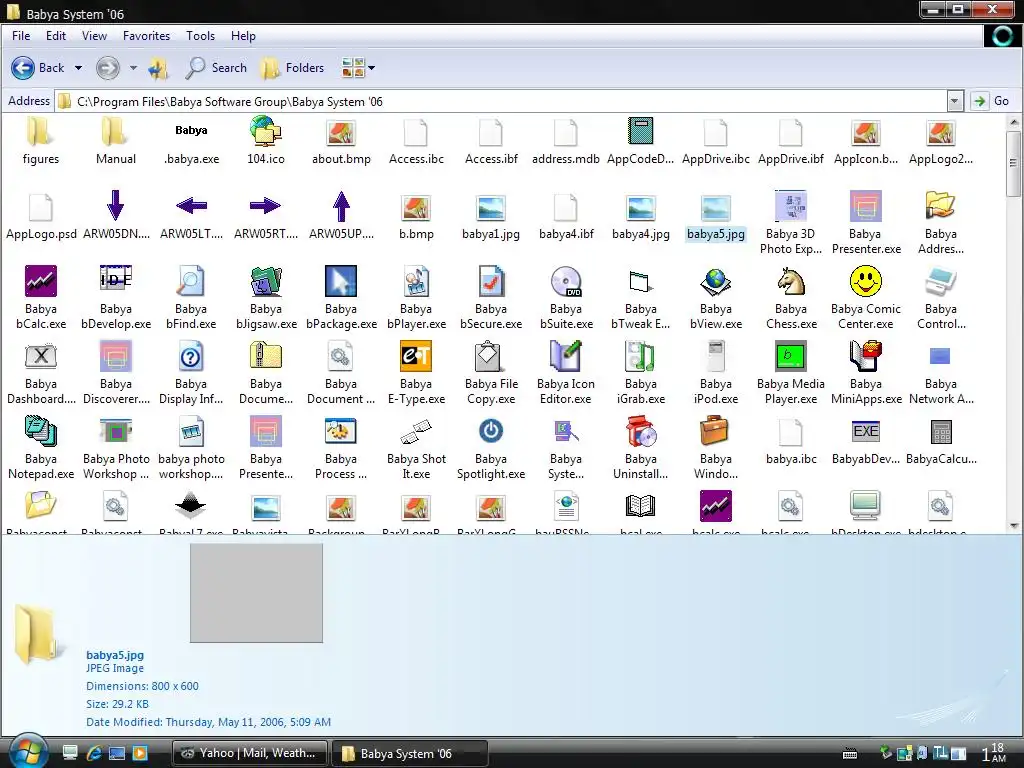The height and width of the screenshot is (768, 1024).
Task: Open the File menu
Action: tap(21, 36)
